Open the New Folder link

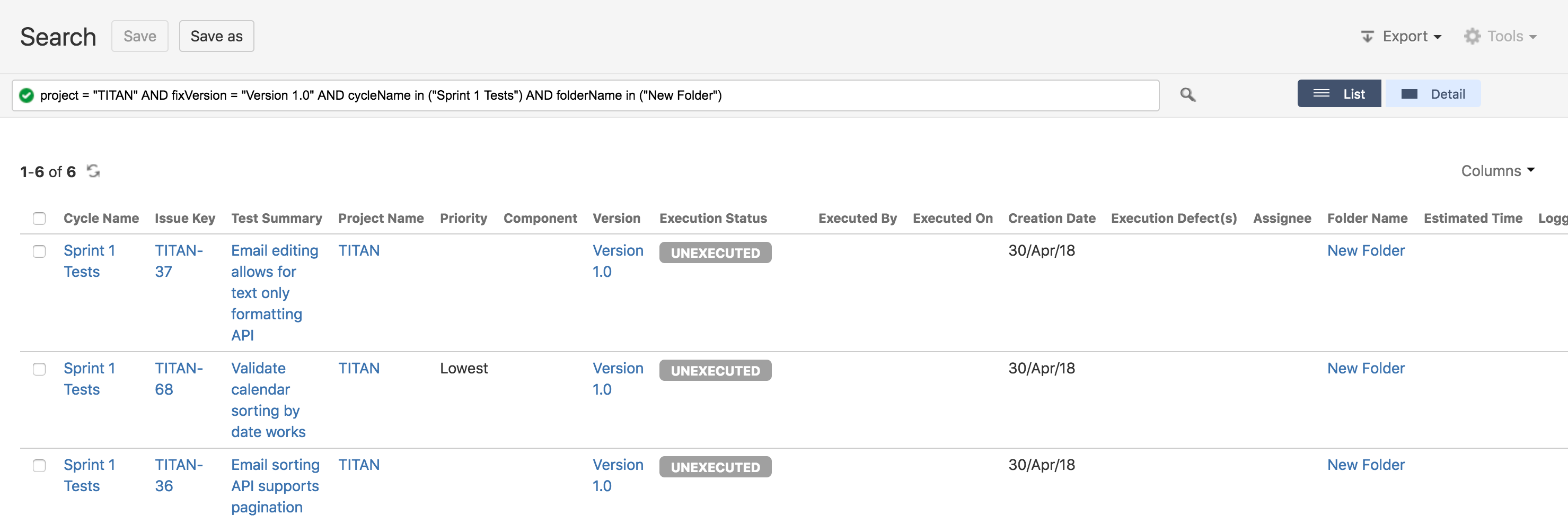pyautogui.click(x=1366, y=250)
